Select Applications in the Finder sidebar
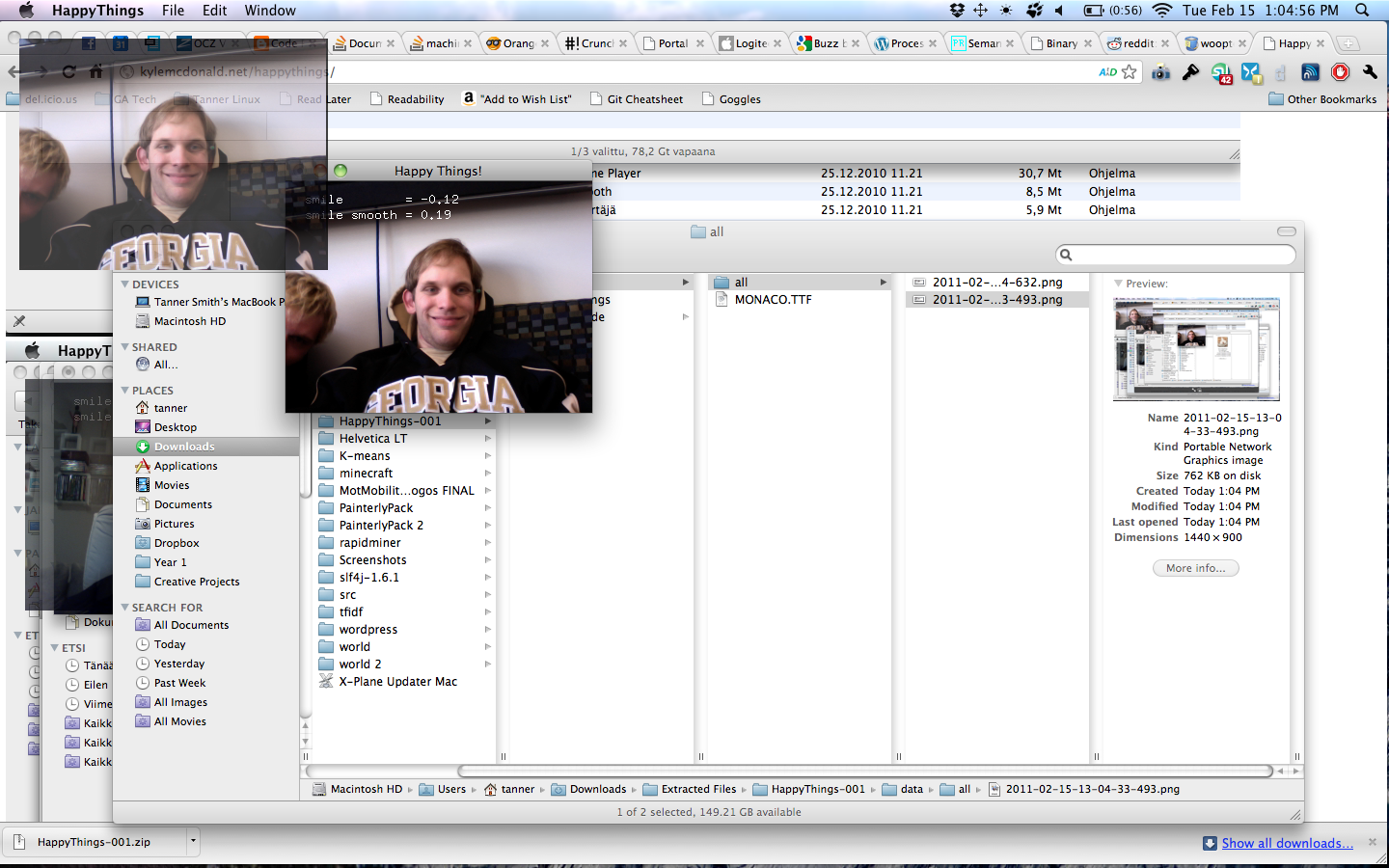Image resolution: width=1389 pixels, height=868 pixels. coord(185,466)
